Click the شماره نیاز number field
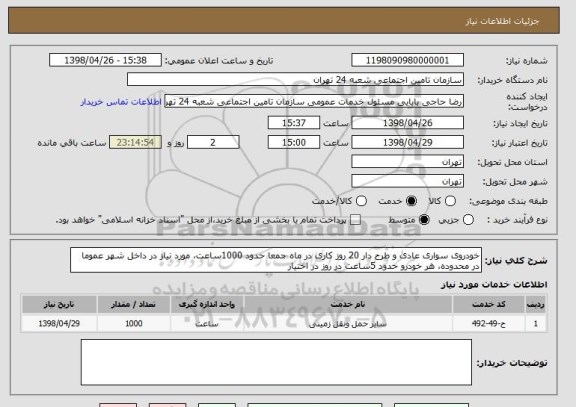Image resolution: width=576 pixels, height=407 pixels. [407, 60]
